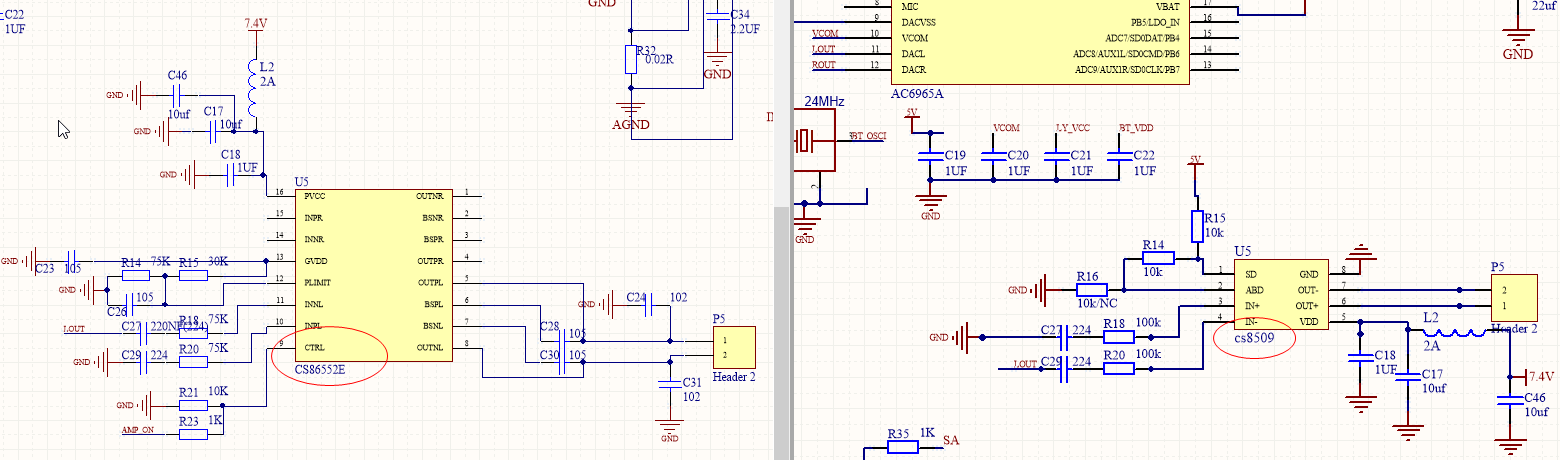Click the CTRL pin label
The height and width of the screenshot is (460, 1560).
point(315,347)
